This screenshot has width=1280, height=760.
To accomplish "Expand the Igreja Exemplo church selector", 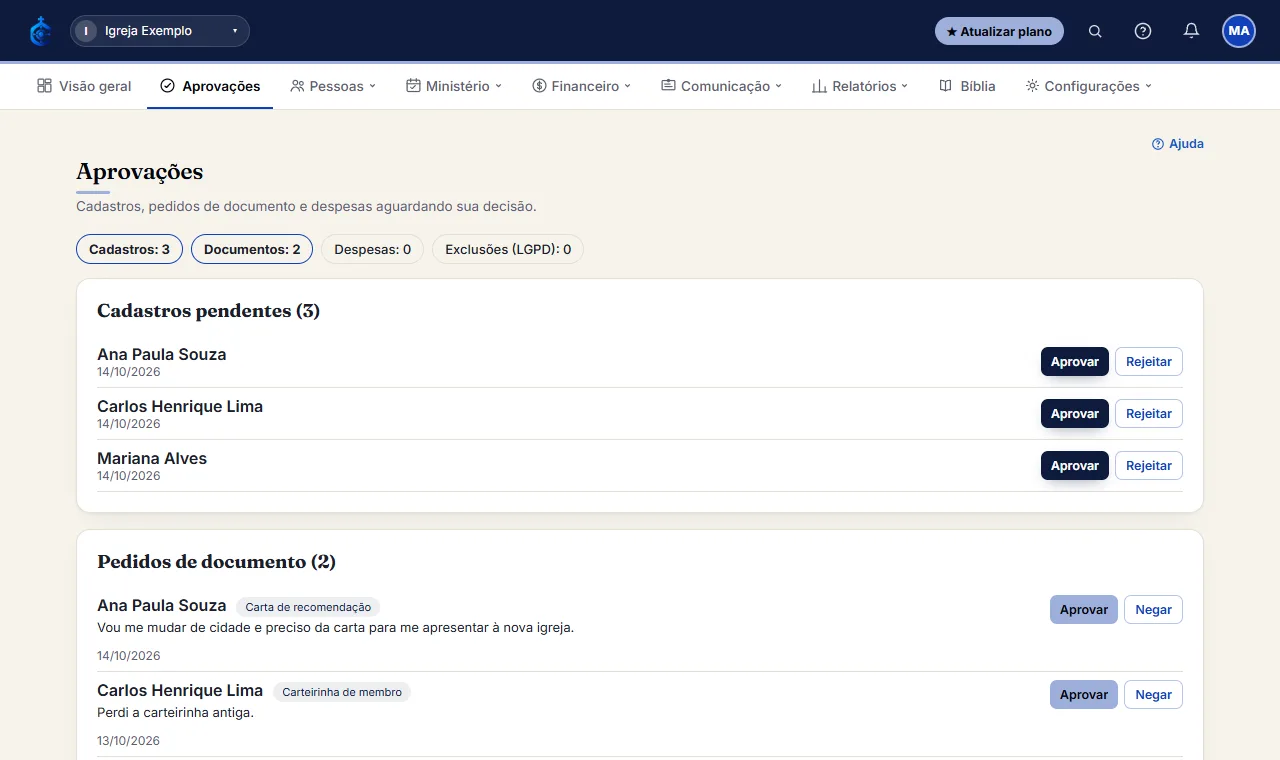I will [x=160, y=31].
